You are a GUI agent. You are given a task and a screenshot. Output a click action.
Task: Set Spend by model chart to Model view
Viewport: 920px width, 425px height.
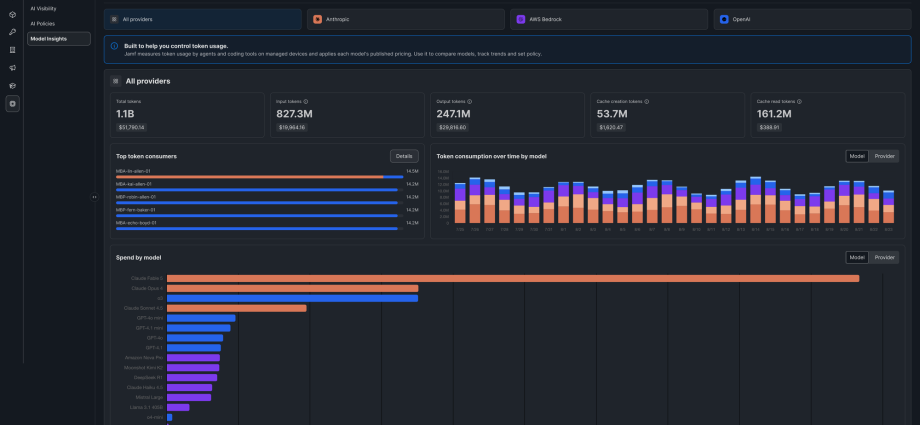pyautogui.click(x=857, y=258)
